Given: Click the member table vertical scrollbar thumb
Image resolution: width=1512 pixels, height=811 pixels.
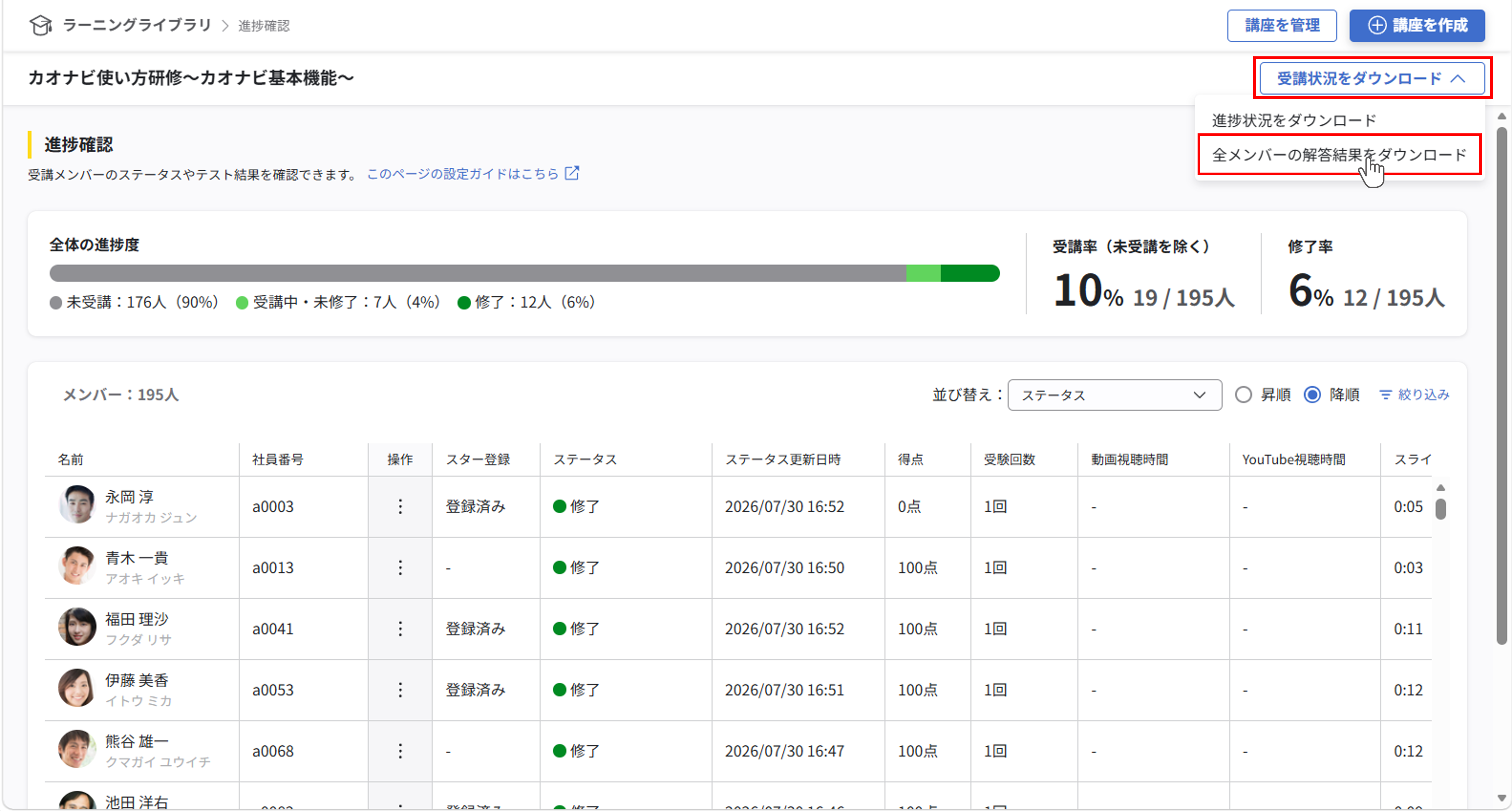Looking at the screenshot, I should (1441, 508).
